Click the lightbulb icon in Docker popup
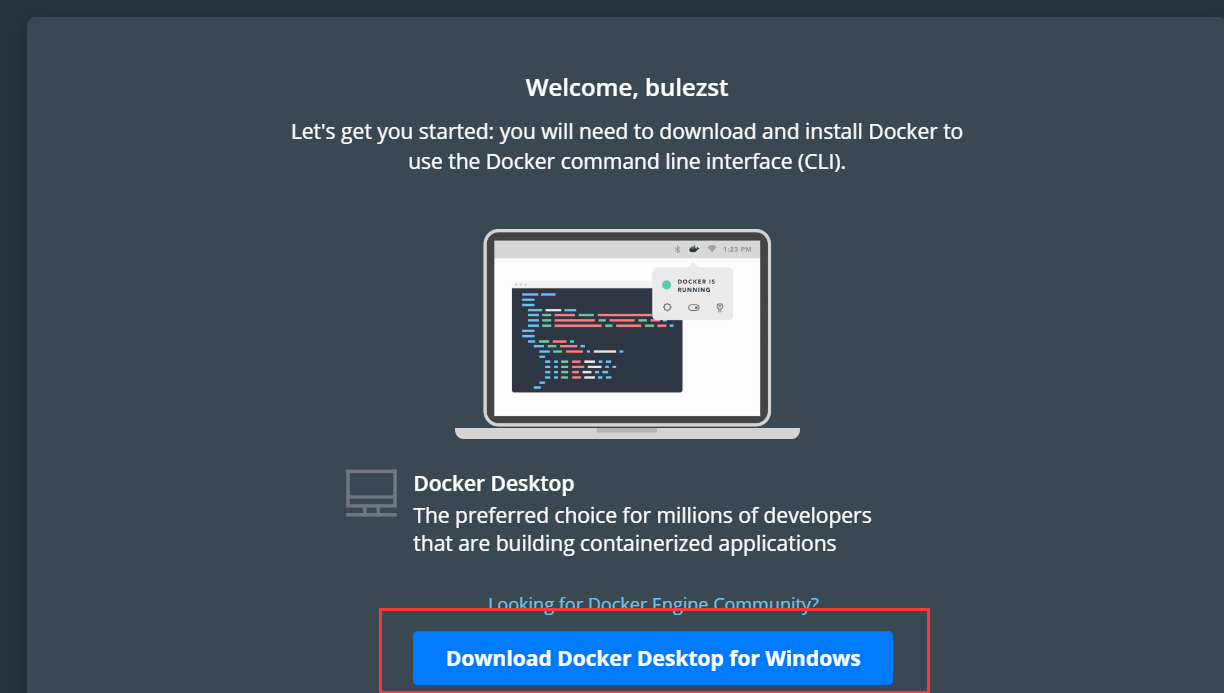 tap(719, 307)
